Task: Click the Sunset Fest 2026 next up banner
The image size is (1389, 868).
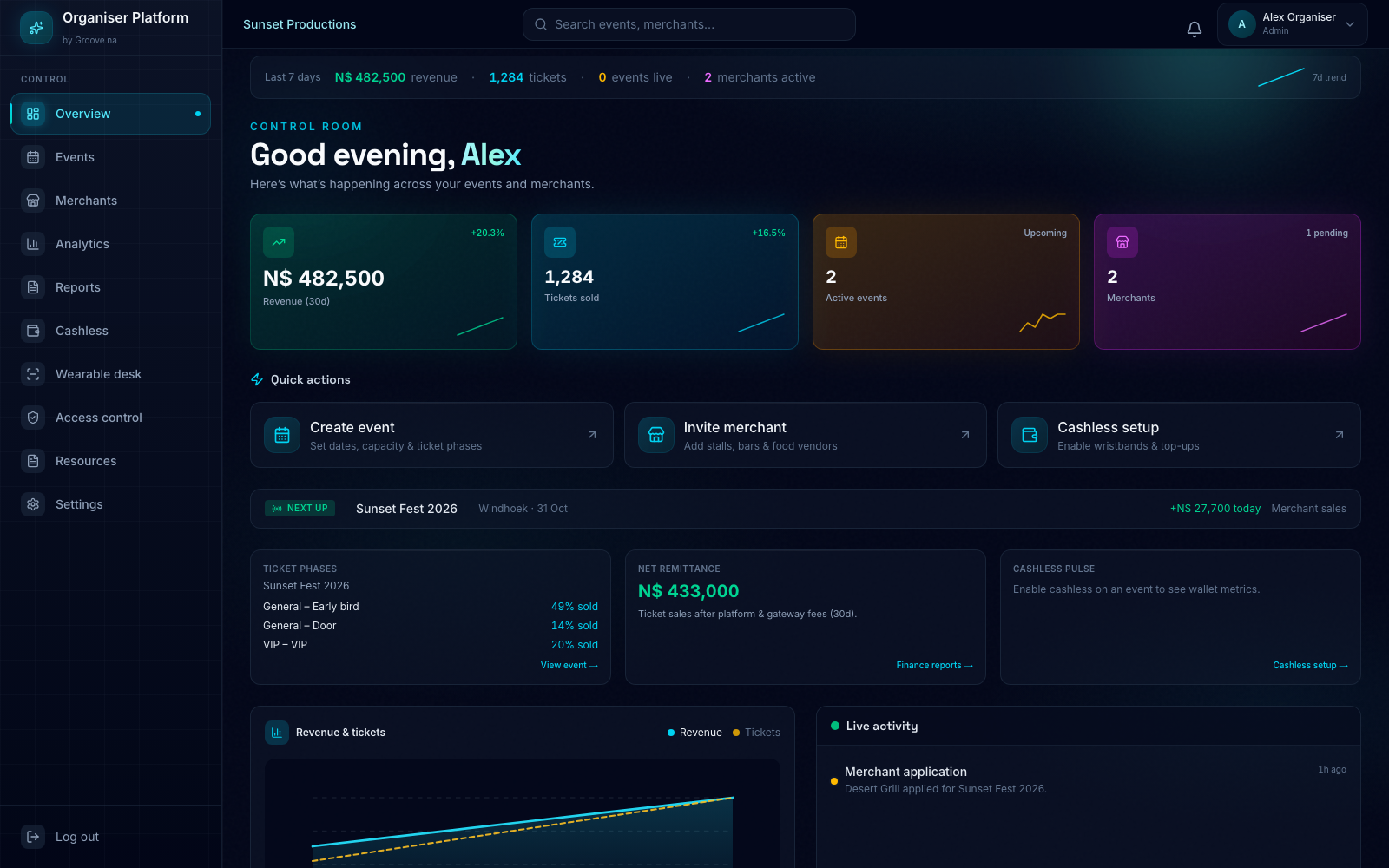Action: click(806, 509)
